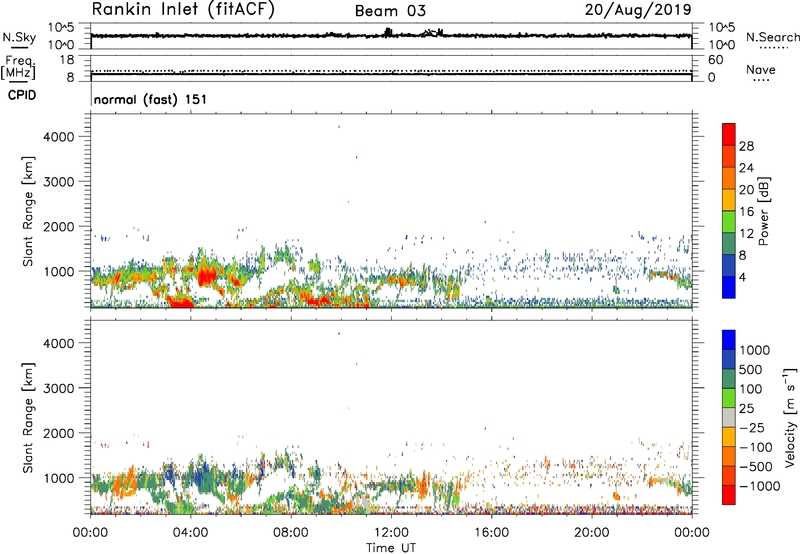
Task: Click the power colorbar value '4'
Action: (742, 277)
